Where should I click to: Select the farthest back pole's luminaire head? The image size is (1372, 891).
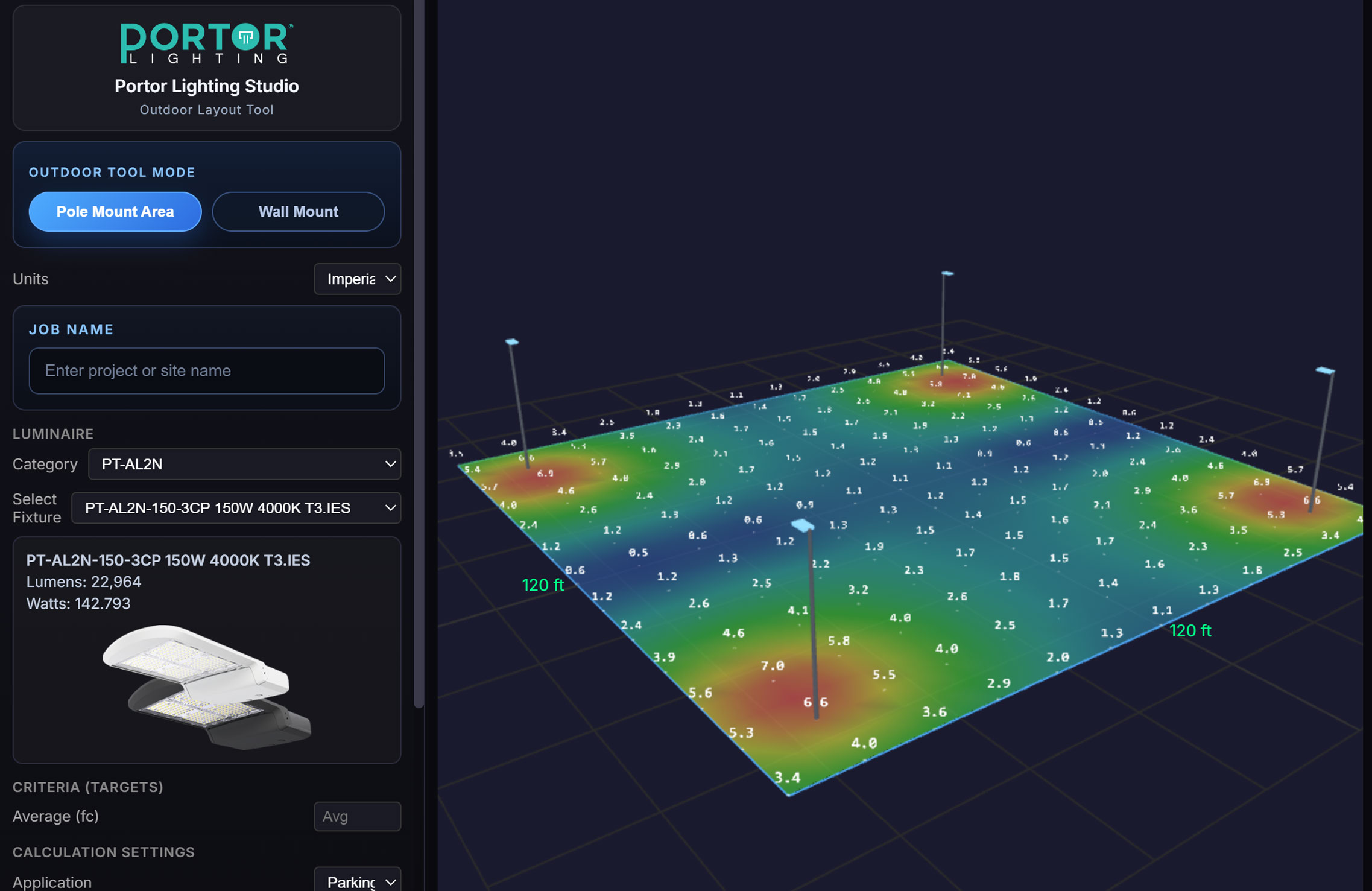pos(947,274)
